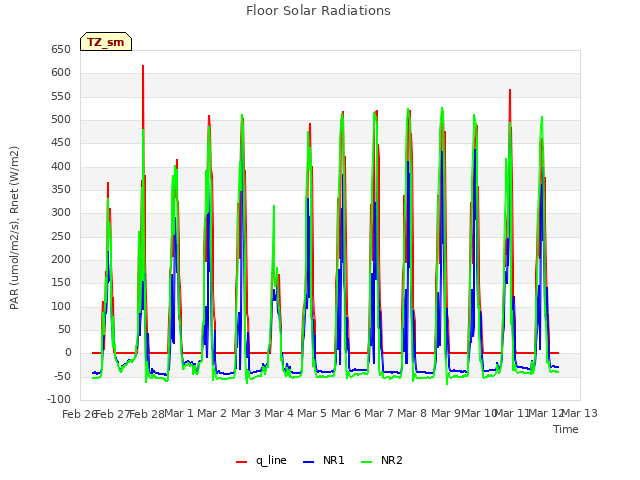Click the 300 y-axis tick label

(61, 213)
